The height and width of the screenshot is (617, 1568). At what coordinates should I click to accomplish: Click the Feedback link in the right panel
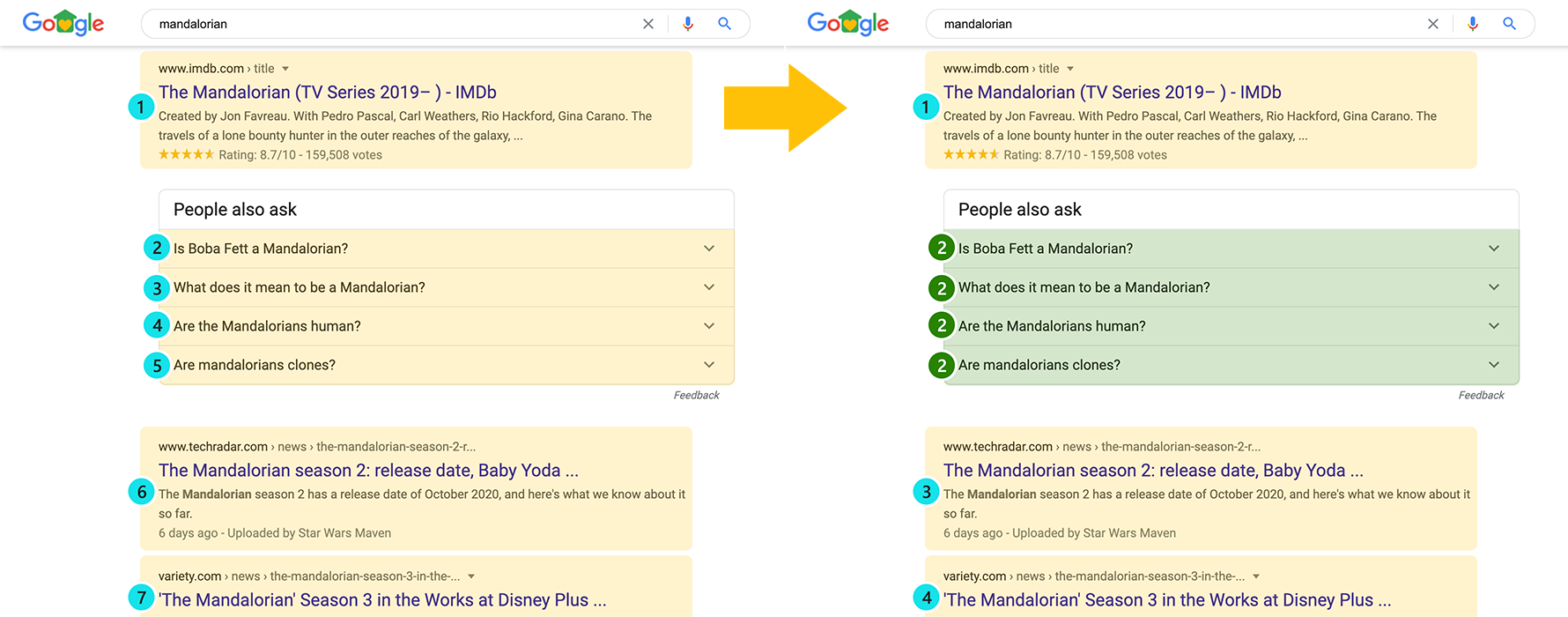1482,396
